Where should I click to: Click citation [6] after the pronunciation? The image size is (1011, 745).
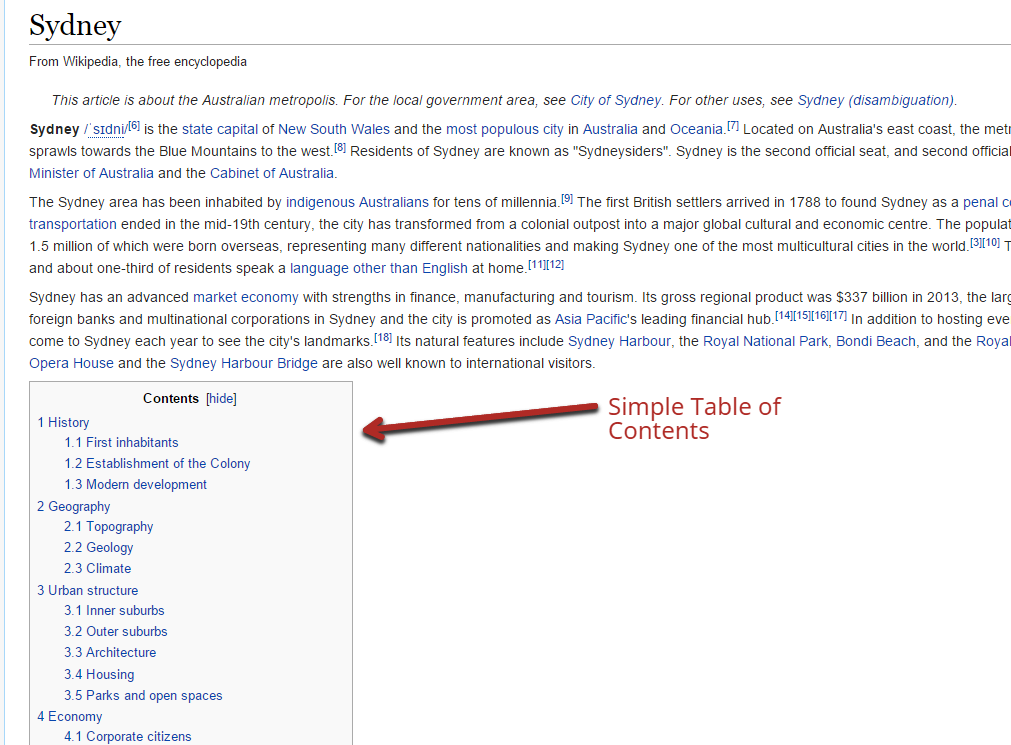(133, 126)
